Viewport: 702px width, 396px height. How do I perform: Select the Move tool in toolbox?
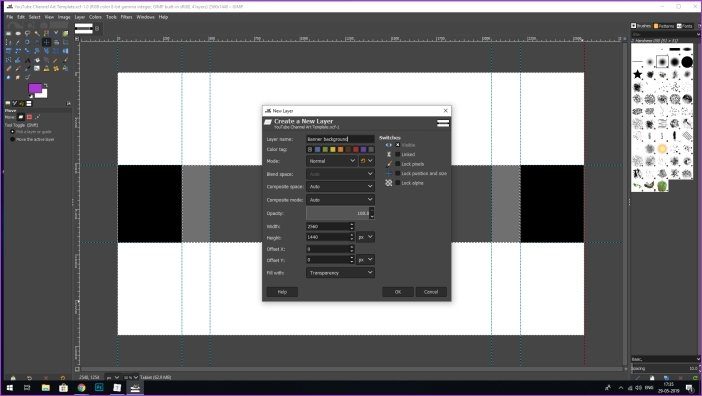[46, 42]
